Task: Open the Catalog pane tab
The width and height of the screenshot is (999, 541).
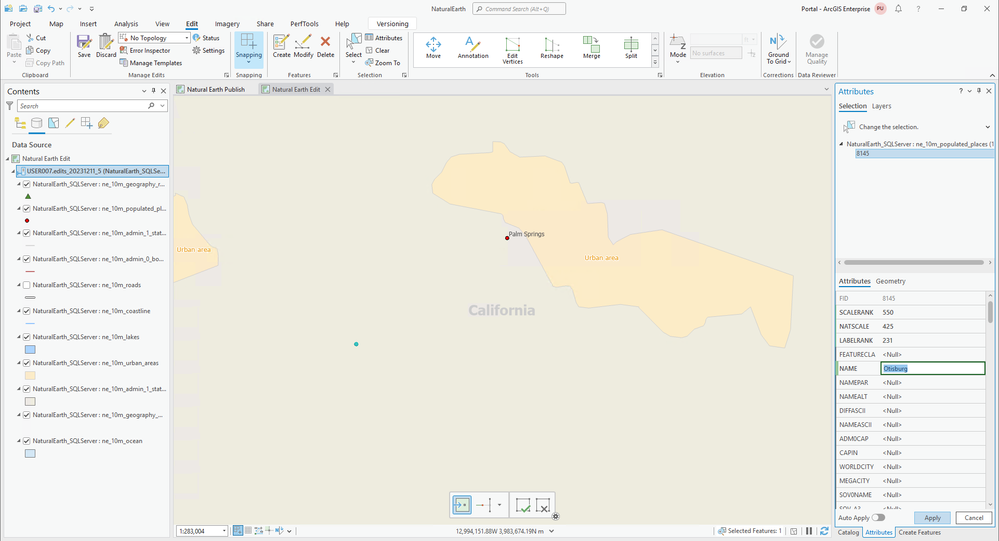Action: pos(848,533)
